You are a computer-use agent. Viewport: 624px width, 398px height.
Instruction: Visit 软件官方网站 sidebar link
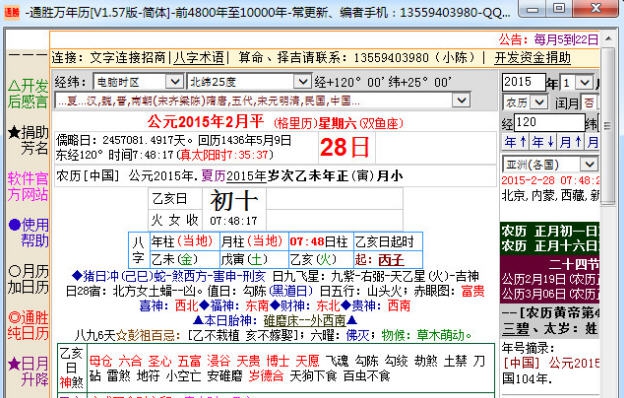click(28, 187)
